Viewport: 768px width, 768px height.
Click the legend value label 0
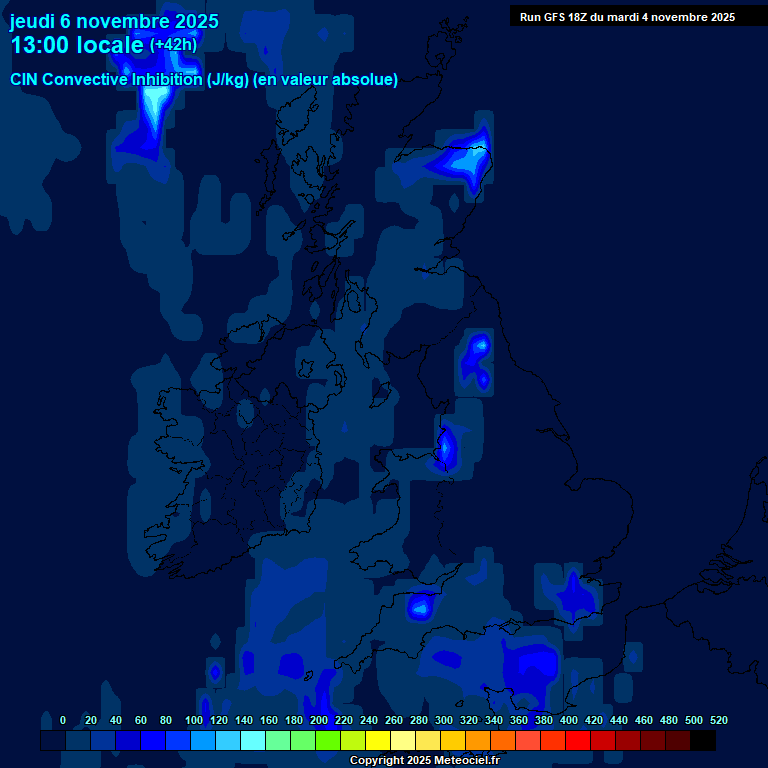63,720
